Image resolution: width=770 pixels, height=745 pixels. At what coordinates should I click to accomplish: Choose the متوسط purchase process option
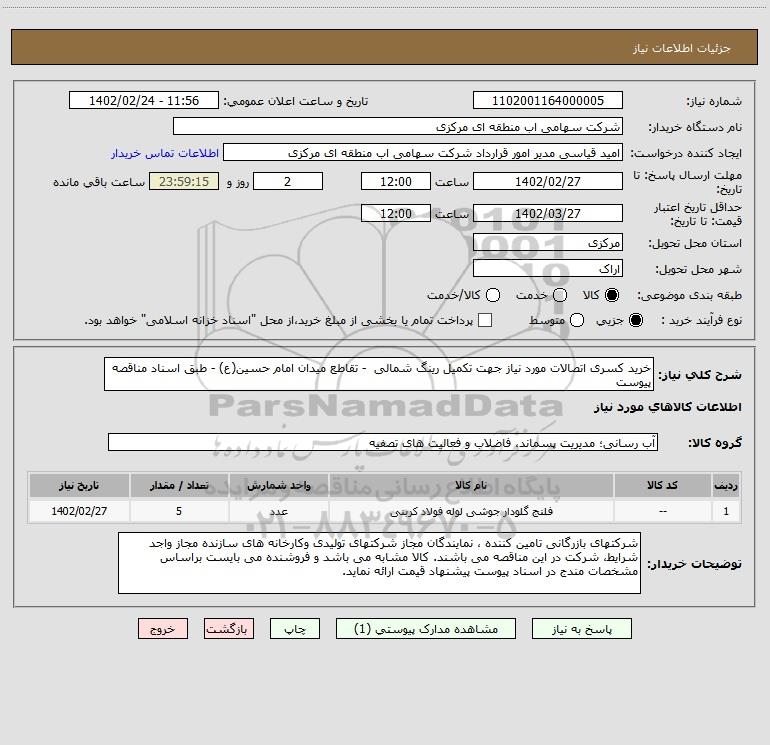tap(577, 320)
